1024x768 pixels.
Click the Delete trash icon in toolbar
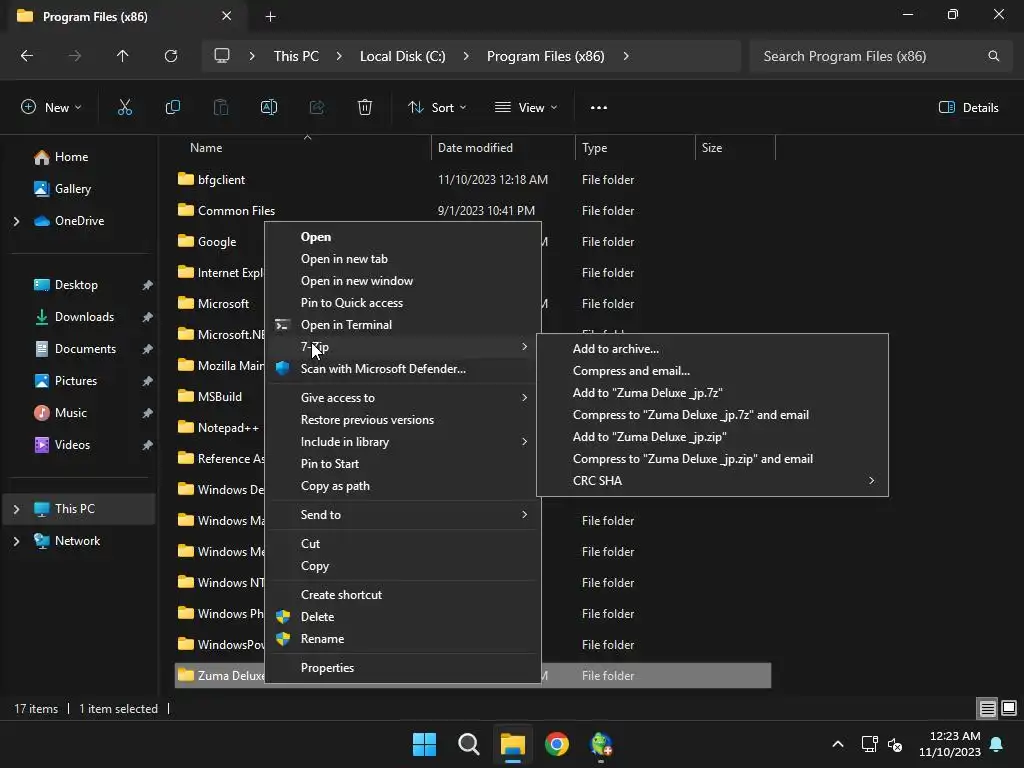365,108
